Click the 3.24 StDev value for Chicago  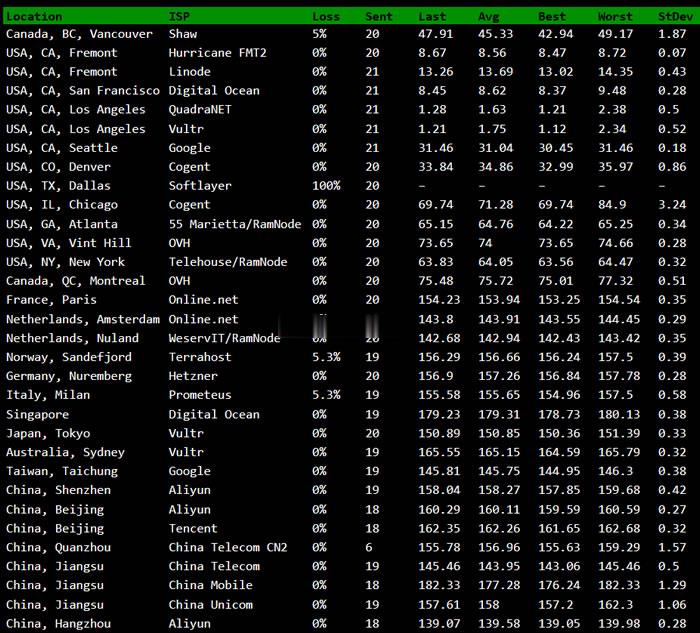672,204
